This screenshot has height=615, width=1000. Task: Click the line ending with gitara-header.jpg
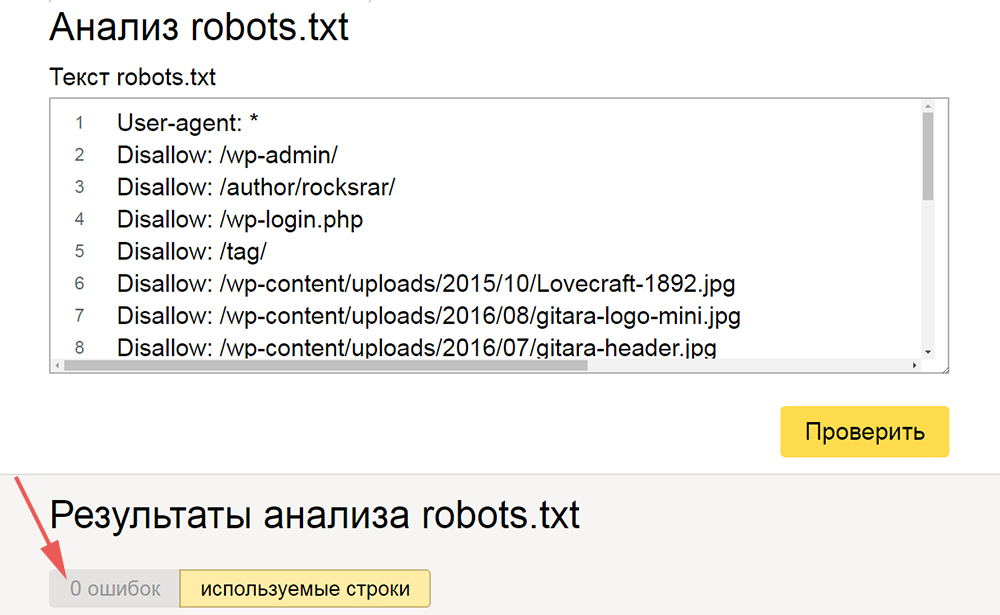(416, 348)
